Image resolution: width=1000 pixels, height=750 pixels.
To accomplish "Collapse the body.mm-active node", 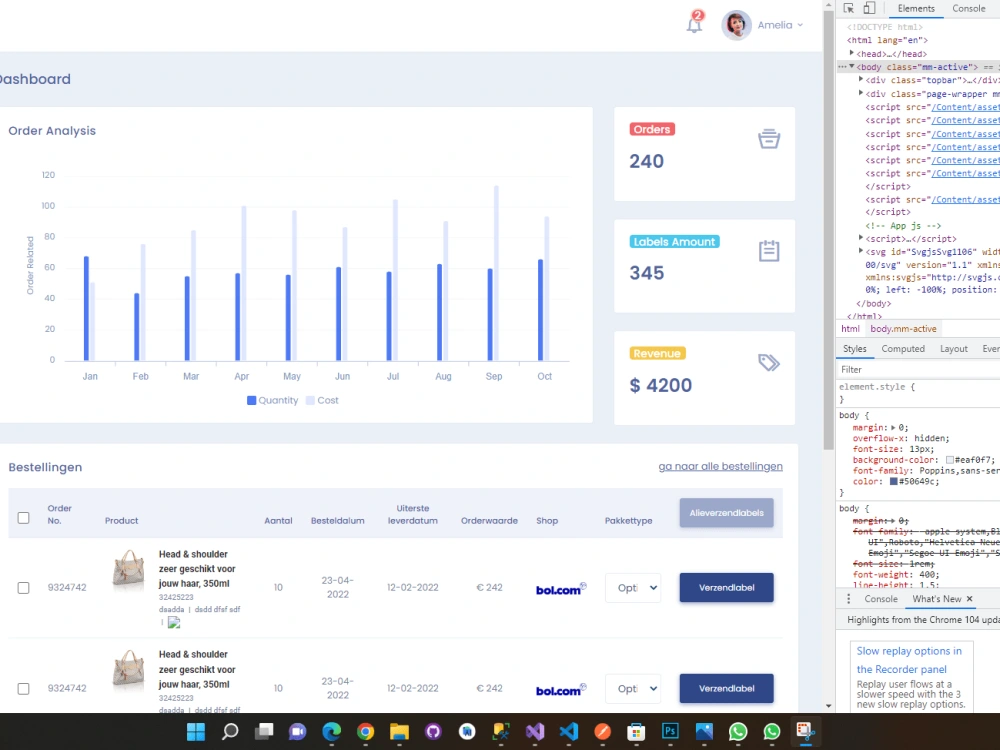I will point(851,66).
